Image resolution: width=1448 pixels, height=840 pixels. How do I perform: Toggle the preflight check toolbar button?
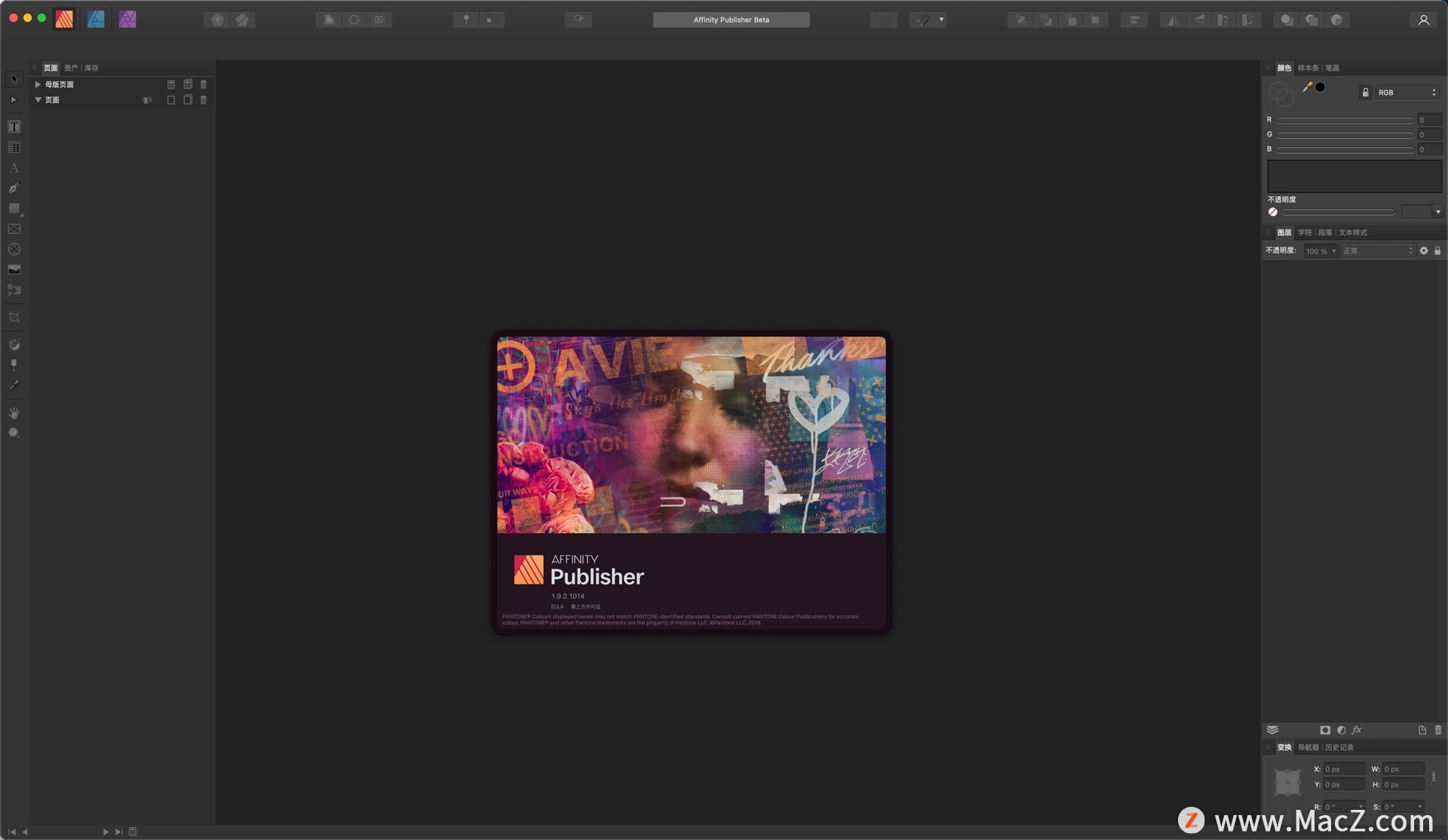click(x=578, y=20)
